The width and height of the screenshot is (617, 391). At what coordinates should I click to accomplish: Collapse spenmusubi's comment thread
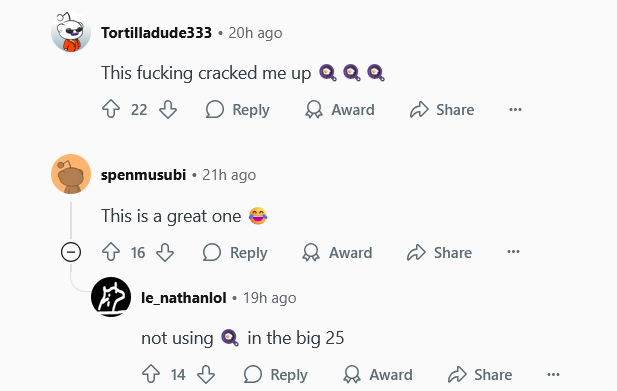point(71,252)
